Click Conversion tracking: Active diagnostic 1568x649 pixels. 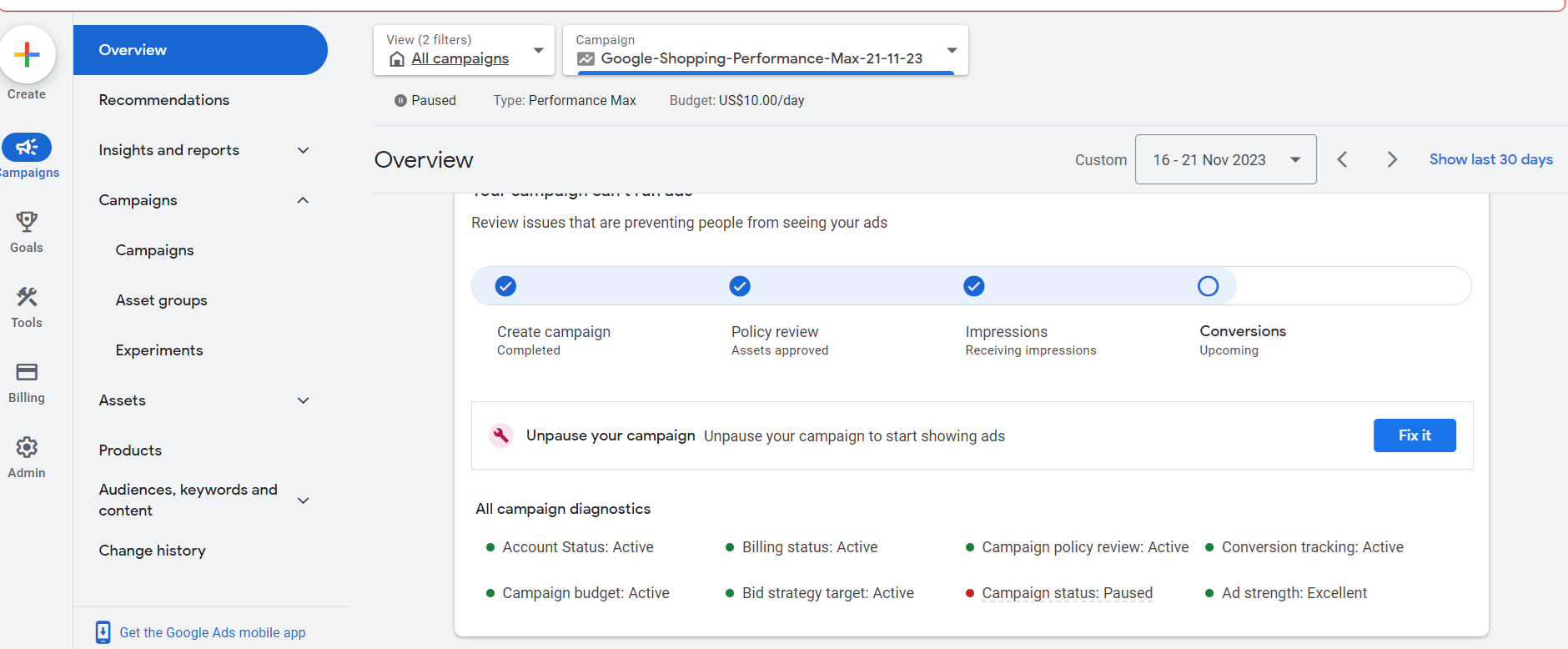tap(1313, 547)
